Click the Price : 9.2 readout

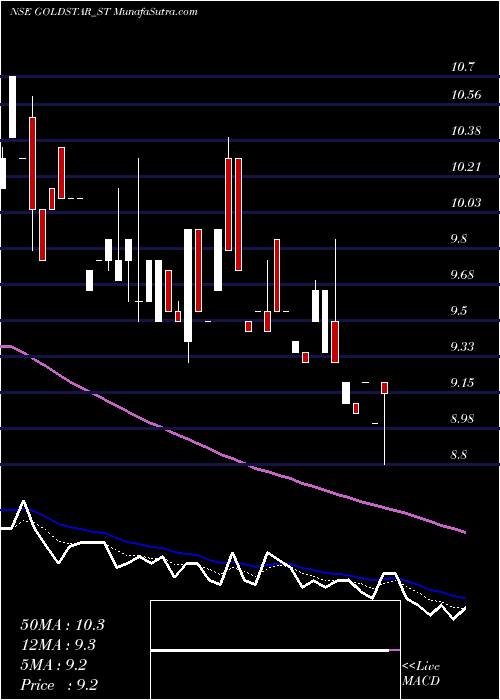[x=59, y=685]
